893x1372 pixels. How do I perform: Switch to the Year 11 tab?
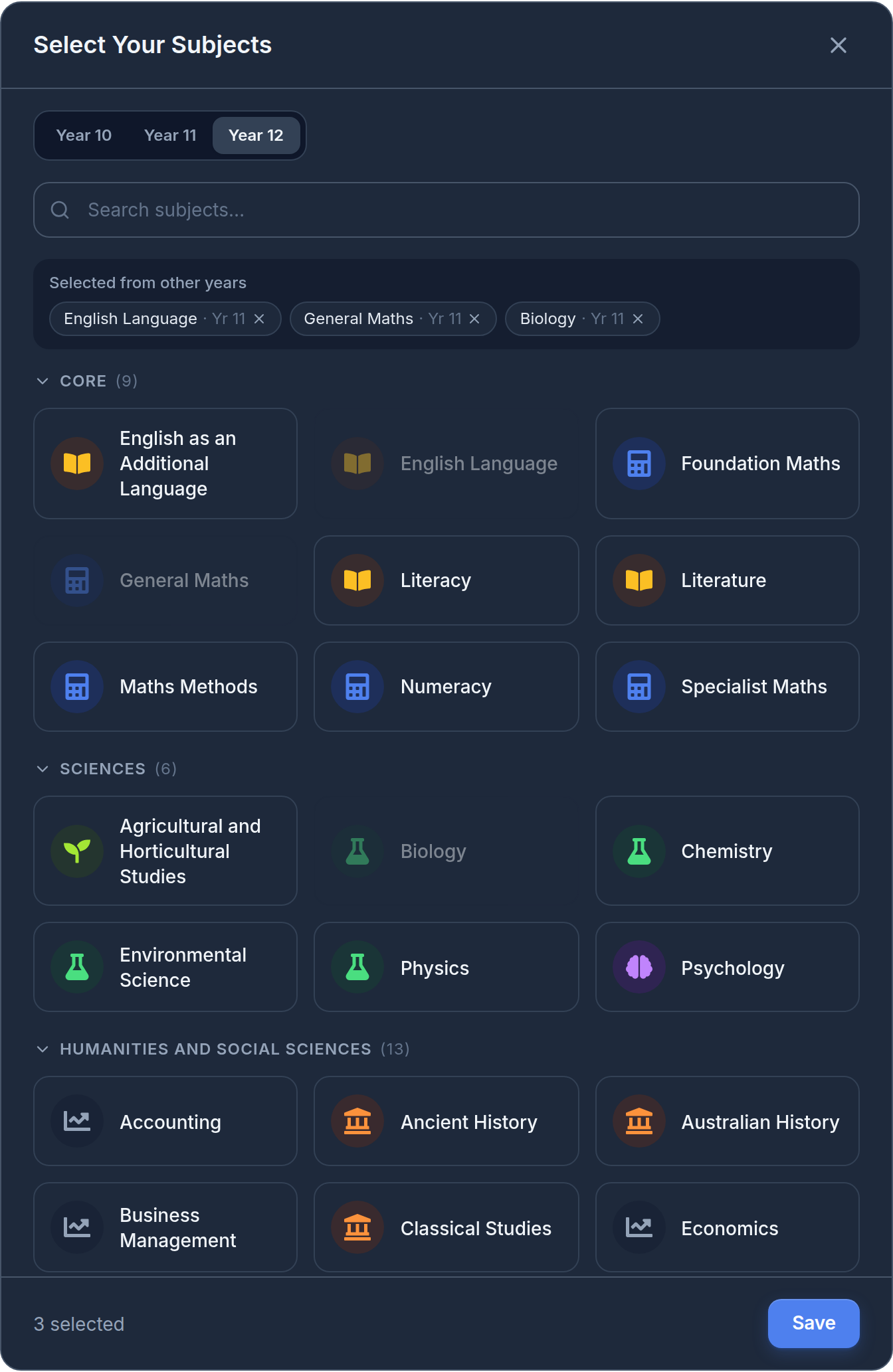[170, 135]
